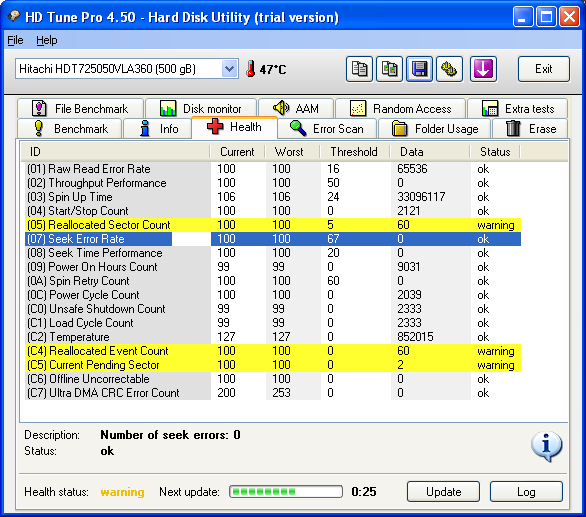Open the options gears icon

(449, 69)
